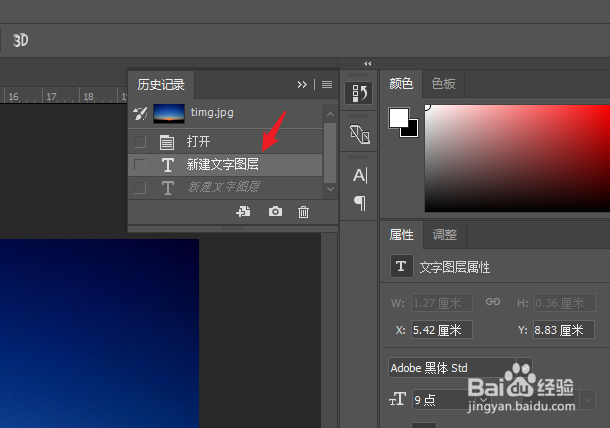
Task: Open the Character panel dock icon
Action: tap(360, 175)
